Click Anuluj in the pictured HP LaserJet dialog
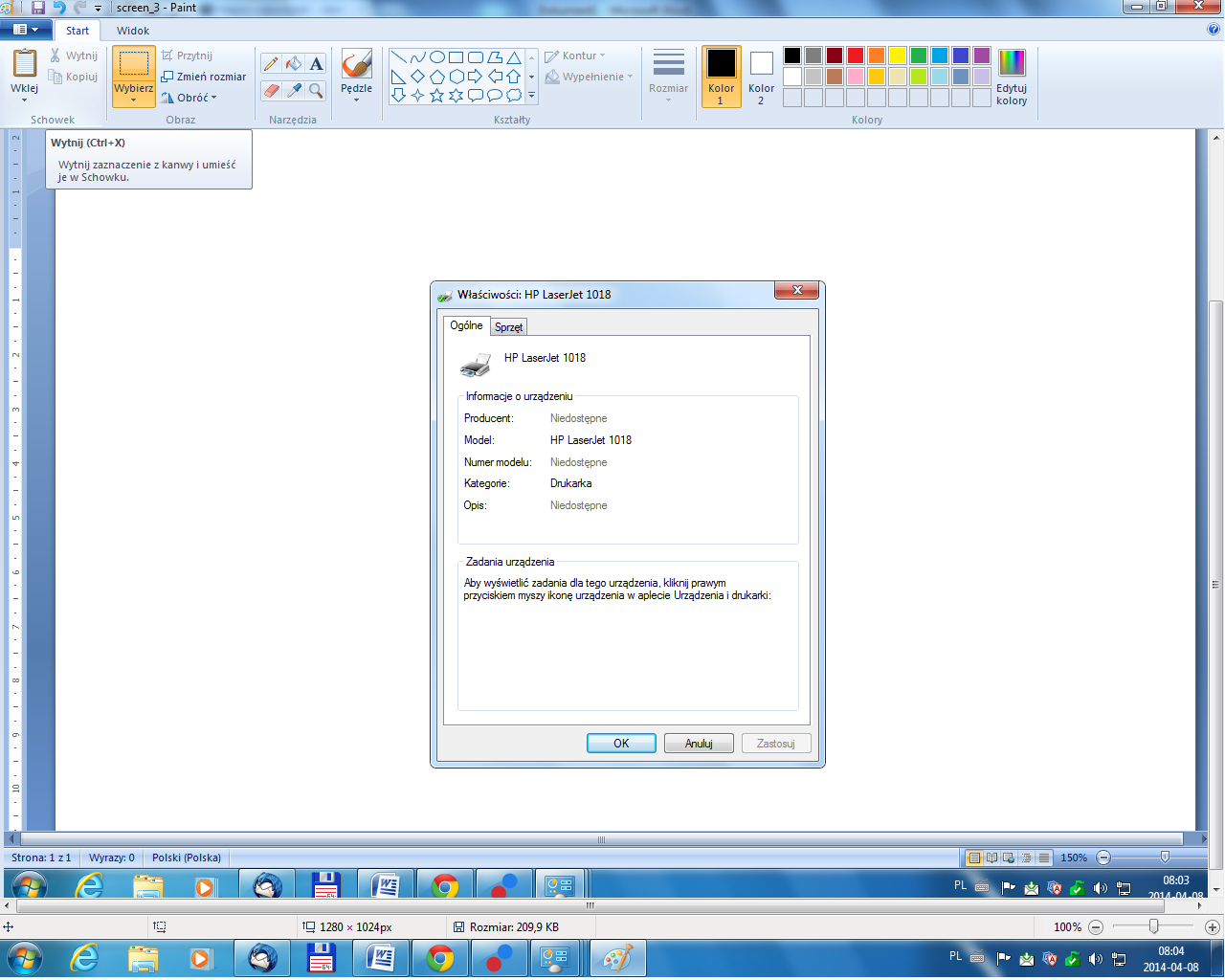1225x980 pixels. (x=699, y=744)
